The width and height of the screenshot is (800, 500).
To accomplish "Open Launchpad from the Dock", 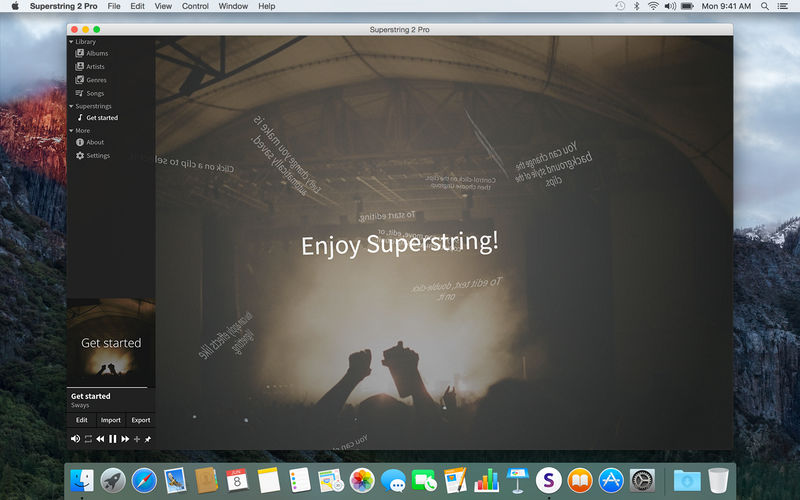I will 113,480.
